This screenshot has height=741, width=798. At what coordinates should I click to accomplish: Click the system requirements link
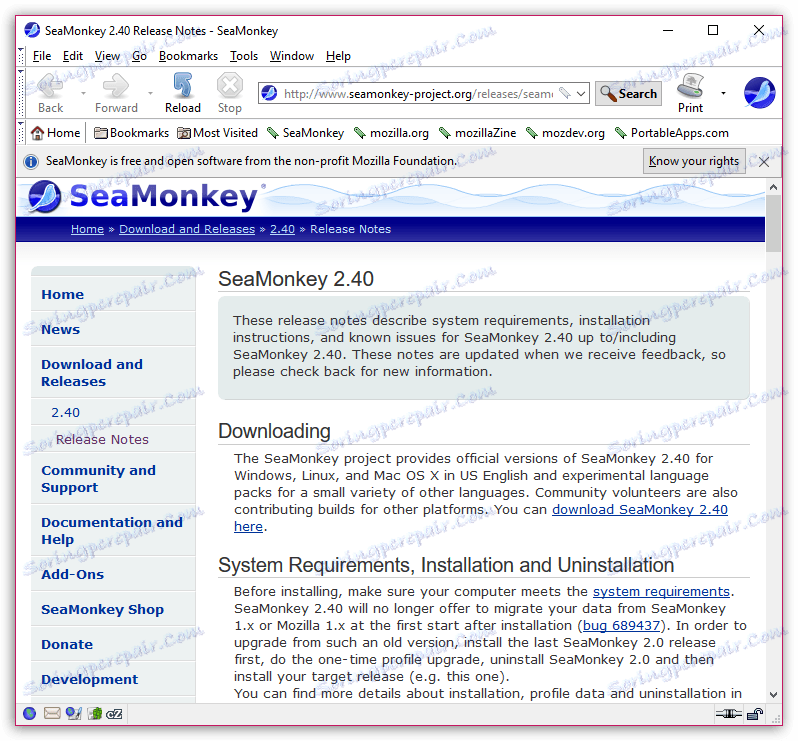point(661,591)
